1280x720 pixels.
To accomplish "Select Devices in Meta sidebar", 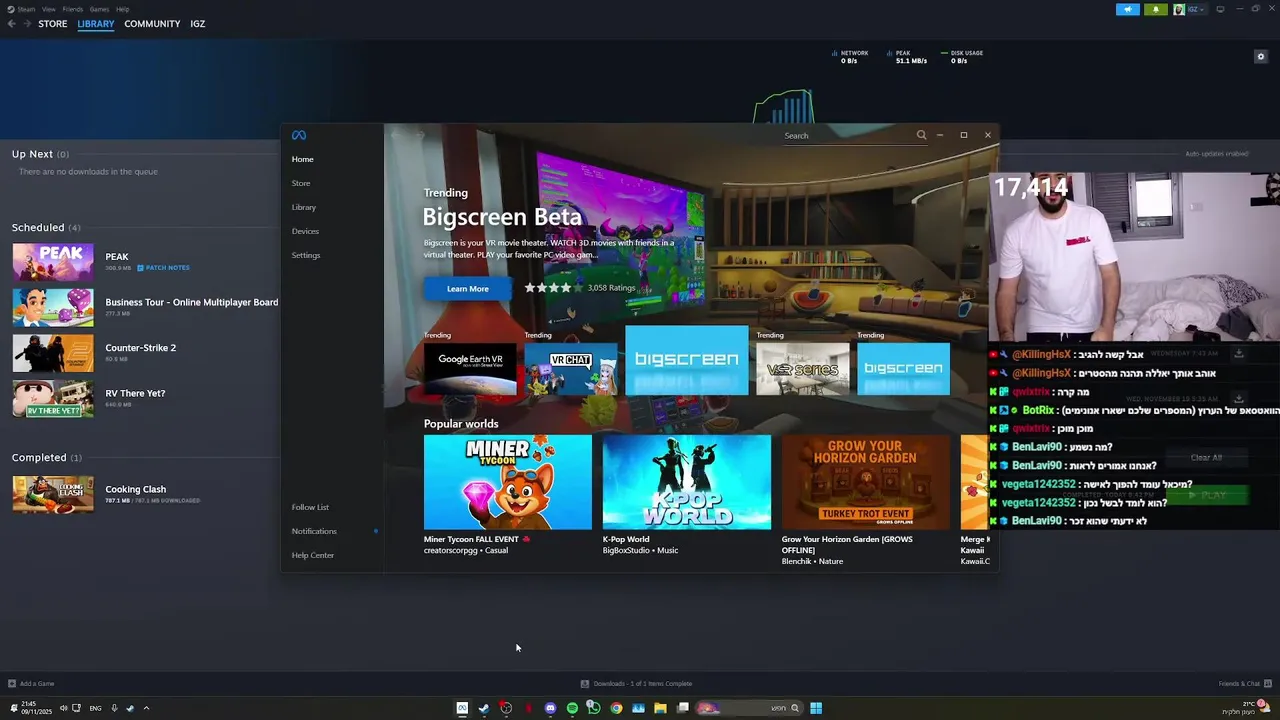I will (x=305, y=231).
